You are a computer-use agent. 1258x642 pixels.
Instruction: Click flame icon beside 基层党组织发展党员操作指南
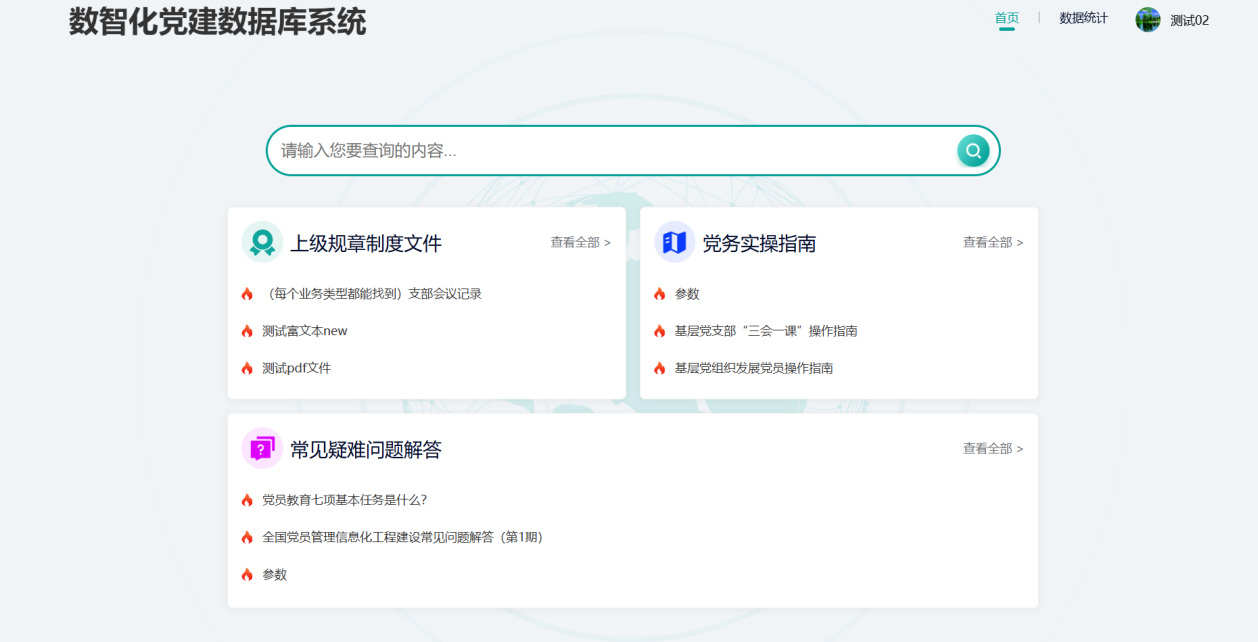[660, 368]
